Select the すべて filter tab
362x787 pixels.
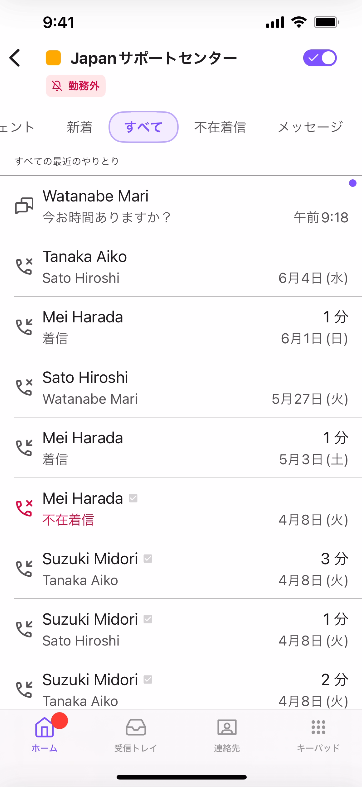144,127
